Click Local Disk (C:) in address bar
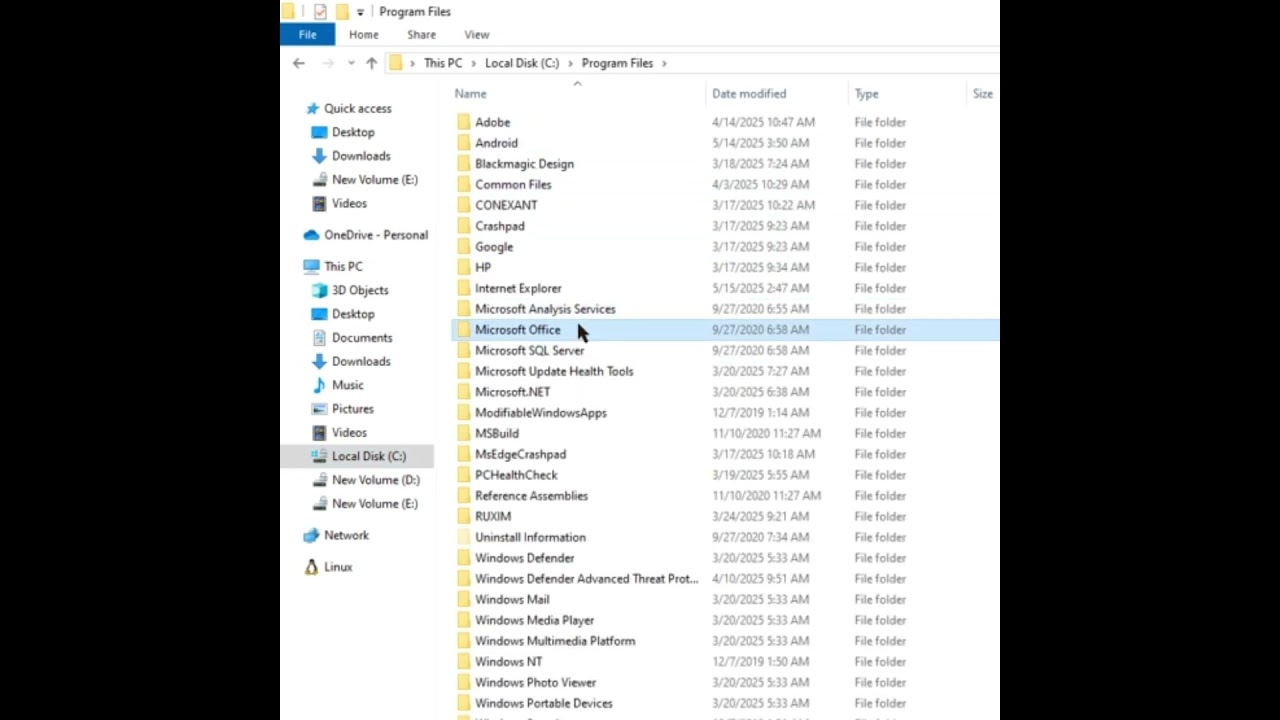The height and width of the screenshot is (720, 1280). click(x=522, y=63)
